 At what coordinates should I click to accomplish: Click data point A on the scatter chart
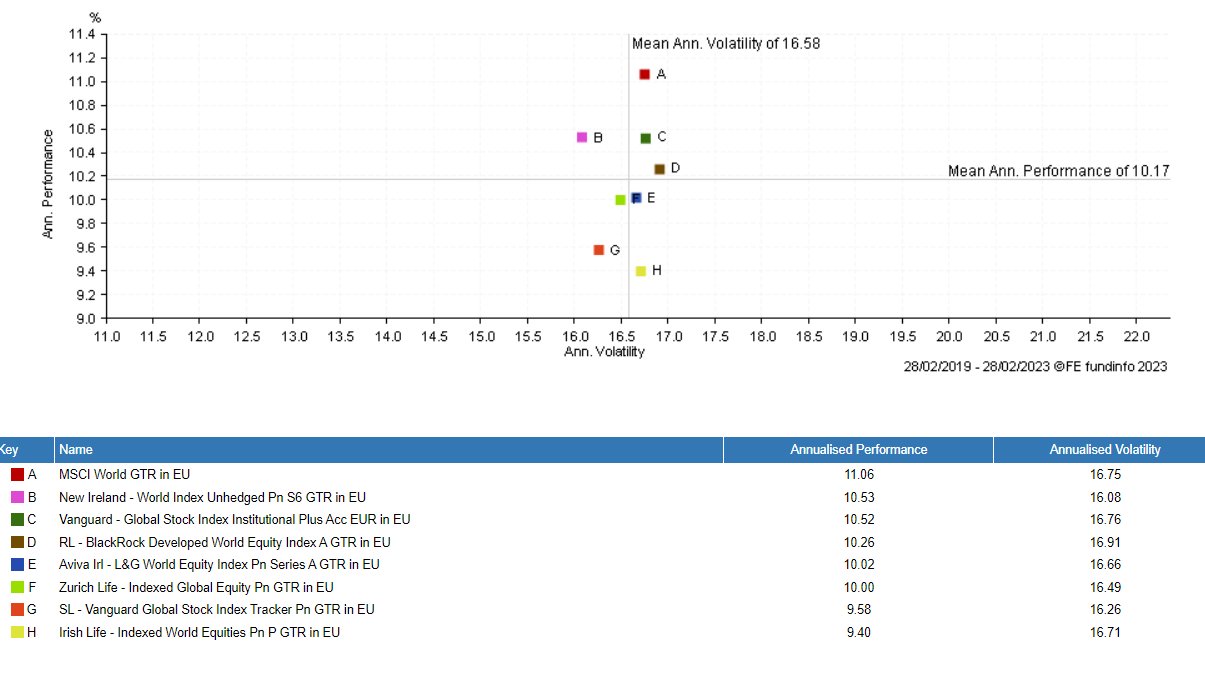645,74
